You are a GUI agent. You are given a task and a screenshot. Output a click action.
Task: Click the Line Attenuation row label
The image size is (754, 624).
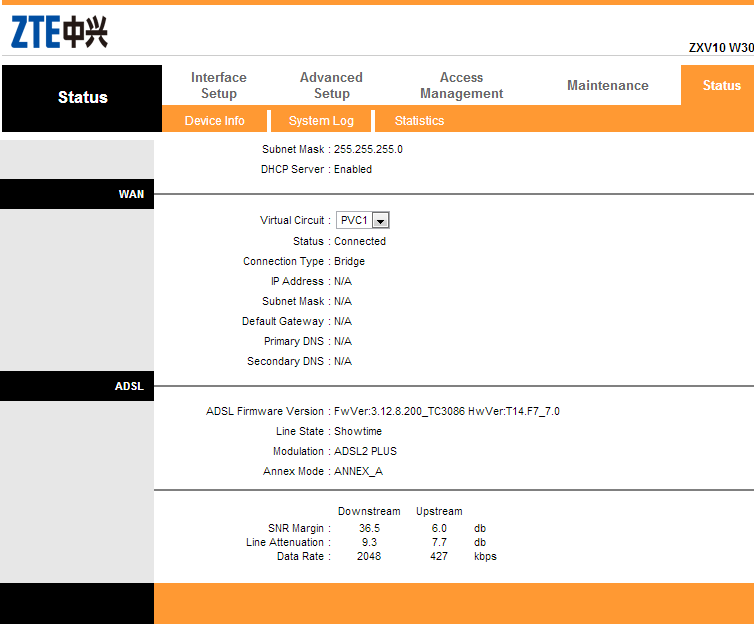(285, 542)
